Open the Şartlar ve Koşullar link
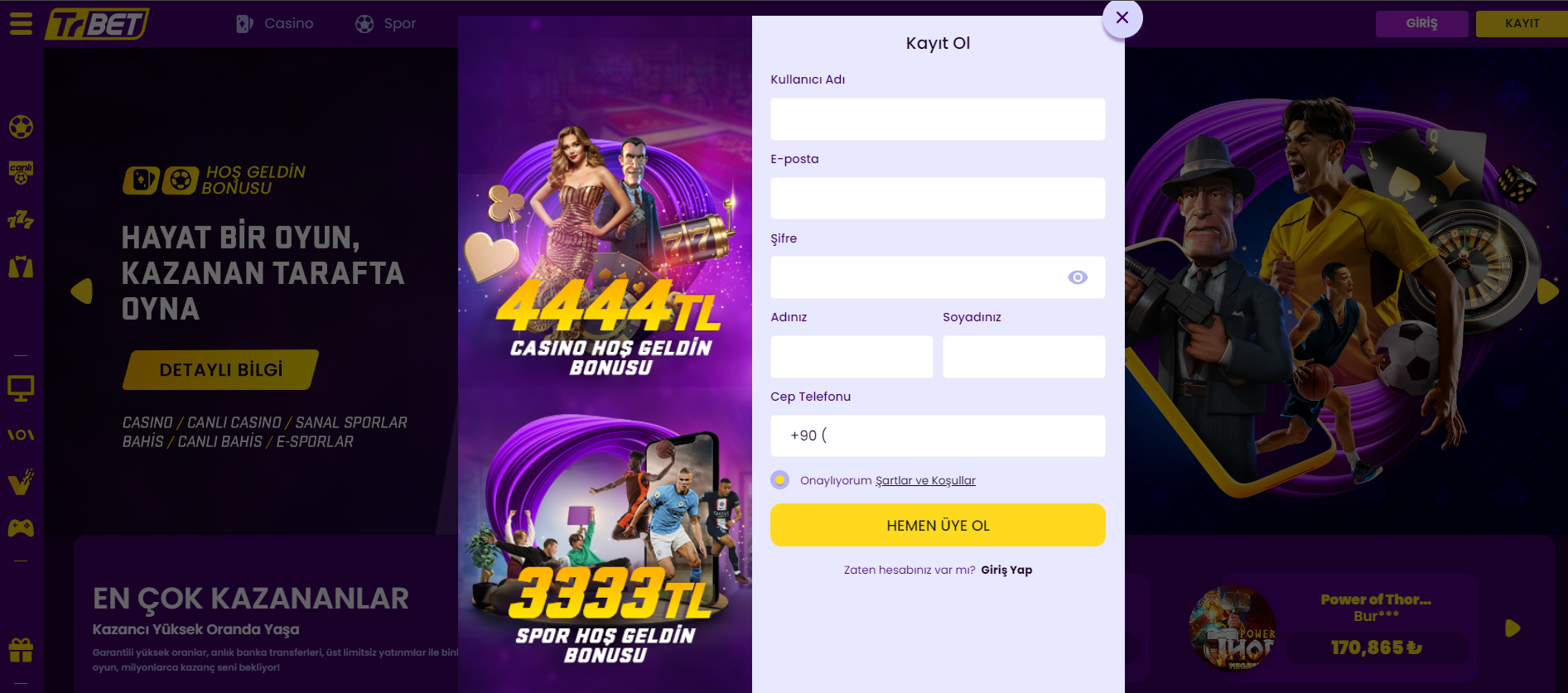 (x=925, y=480)
